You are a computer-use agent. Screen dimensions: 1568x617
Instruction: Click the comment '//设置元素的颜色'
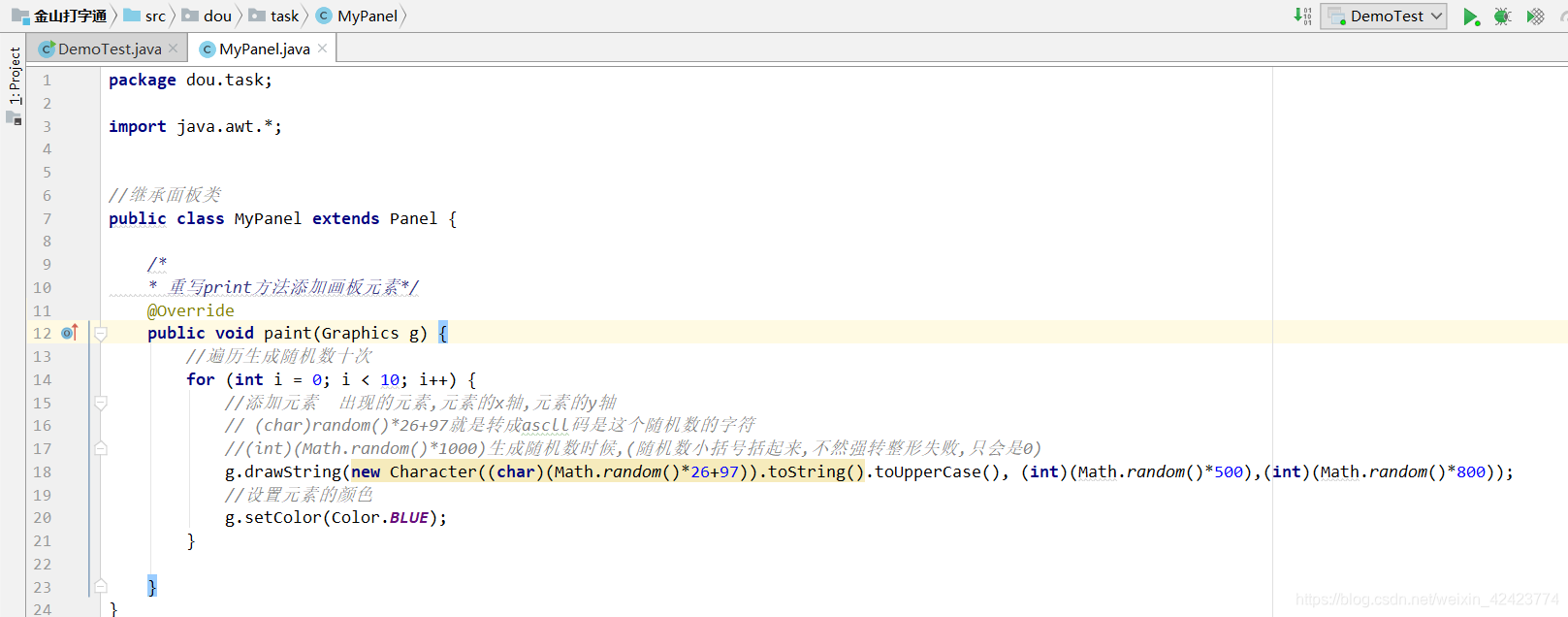(299, 495)
